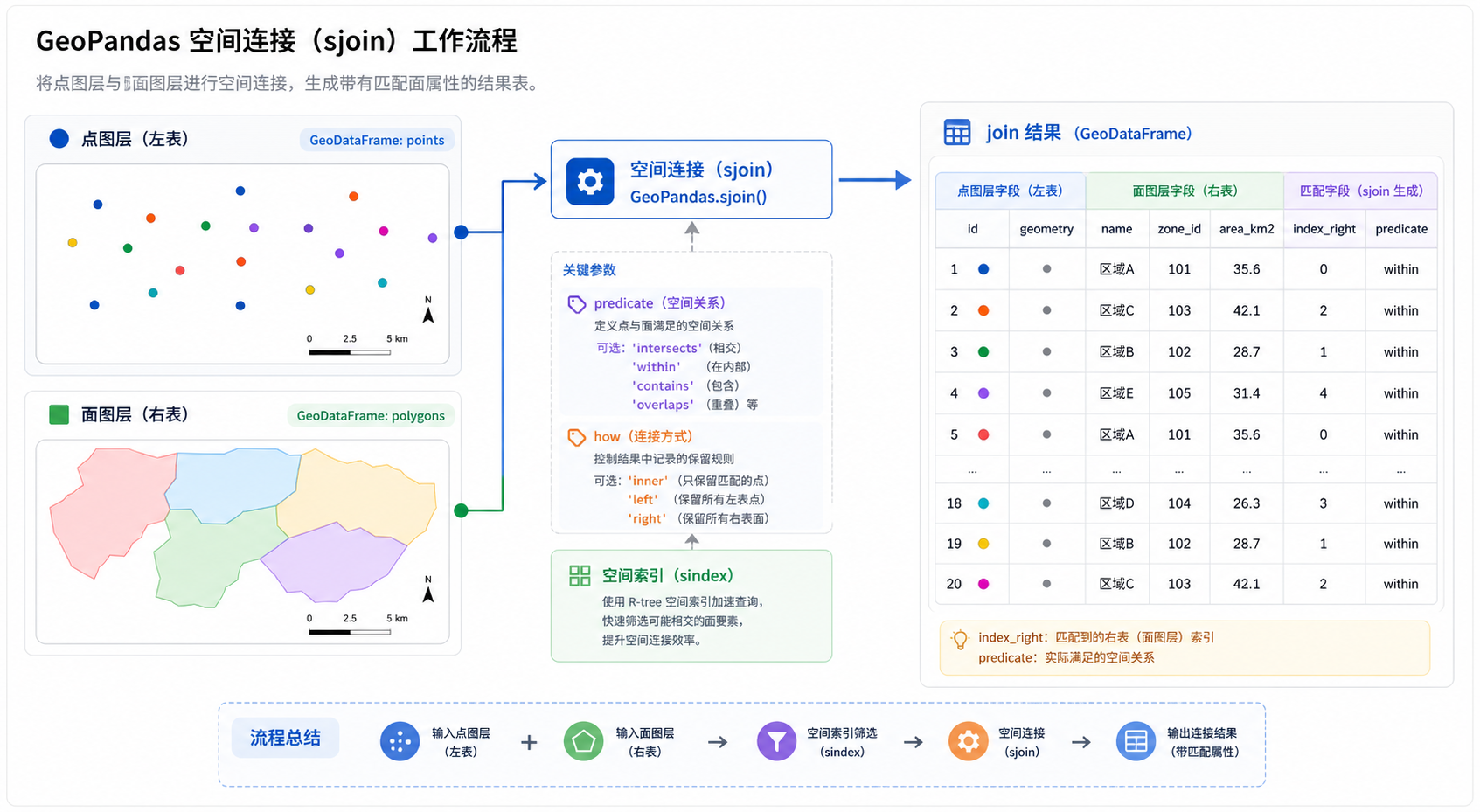Image resolution: width=1480 pixels, height=812 pixels.
Task: Click the zone_id column header
Action: (1179, 229)
